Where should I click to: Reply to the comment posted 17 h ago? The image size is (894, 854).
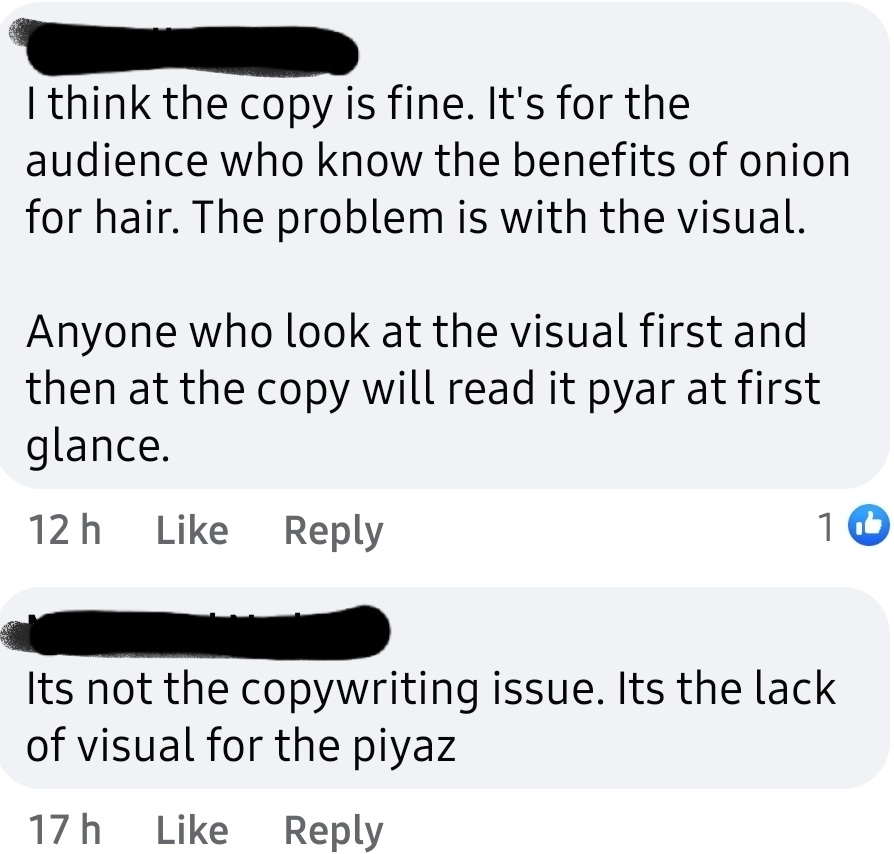coord(334,832)
